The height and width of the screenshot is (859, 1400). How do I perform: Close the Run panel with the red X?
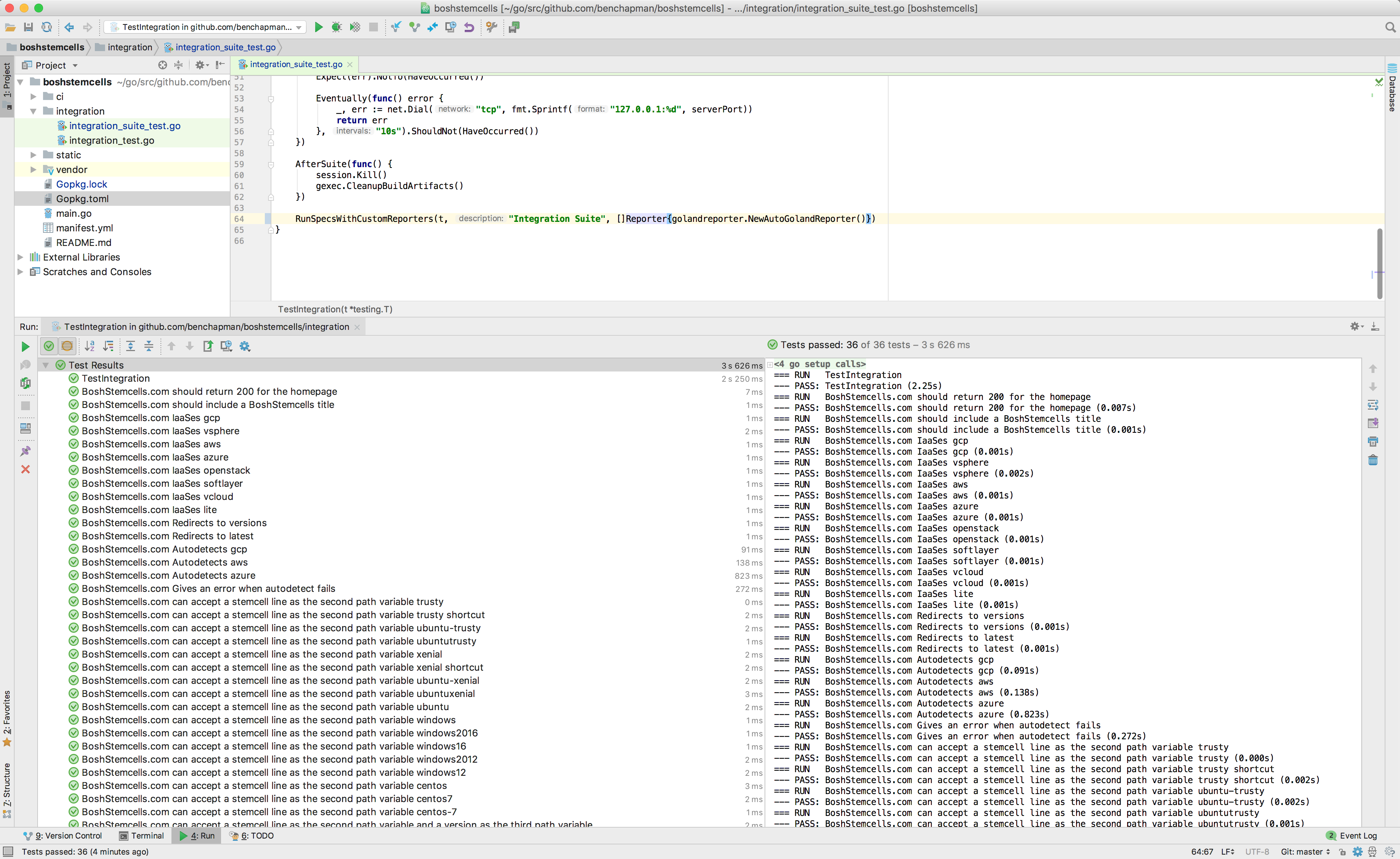coord(25,469)
